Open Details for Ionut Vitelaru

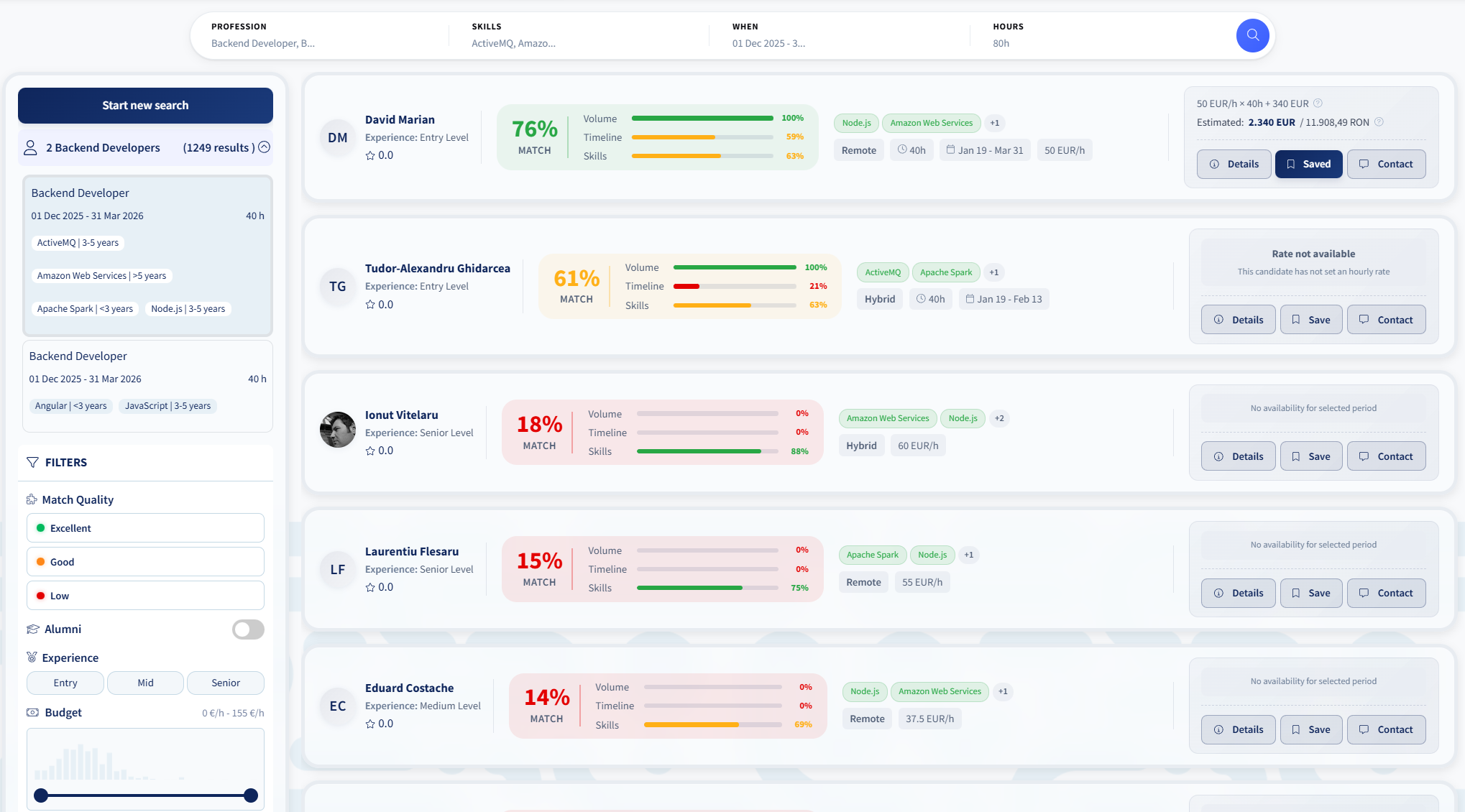click(1238, 456)
